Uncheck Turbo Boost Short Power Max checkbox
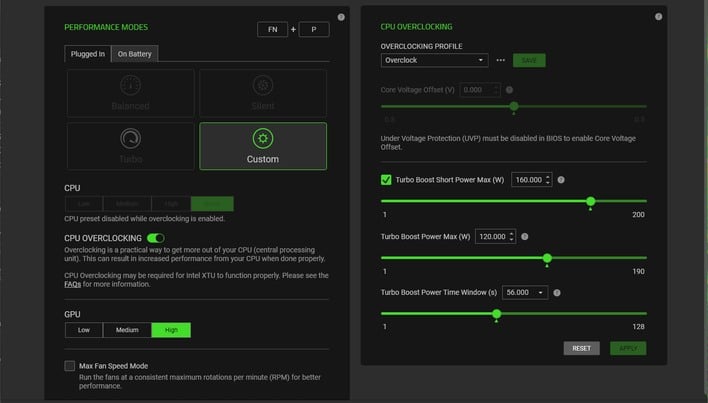 [x=386, y=180]
